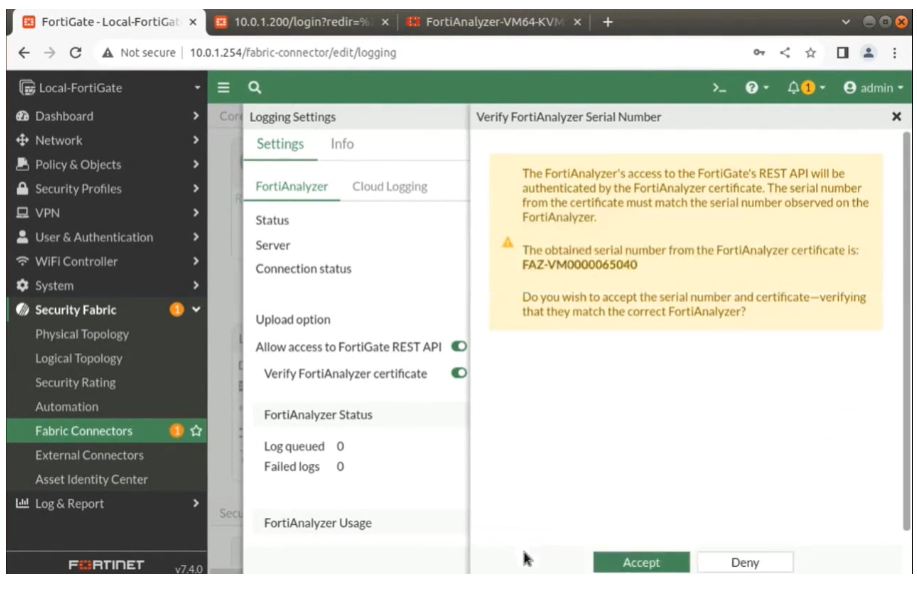Open the browser tab search dropdown

tap(846, 22)
